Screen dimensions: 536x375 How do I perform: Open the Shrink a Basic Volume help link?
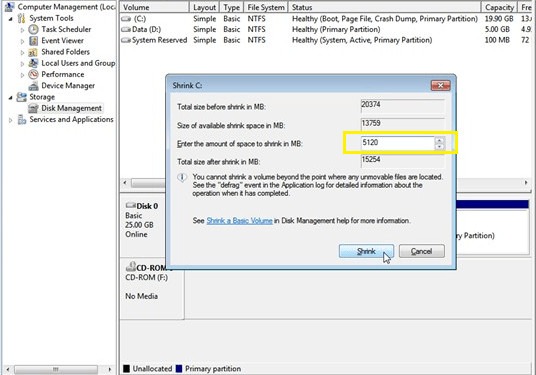pos(239,220)
